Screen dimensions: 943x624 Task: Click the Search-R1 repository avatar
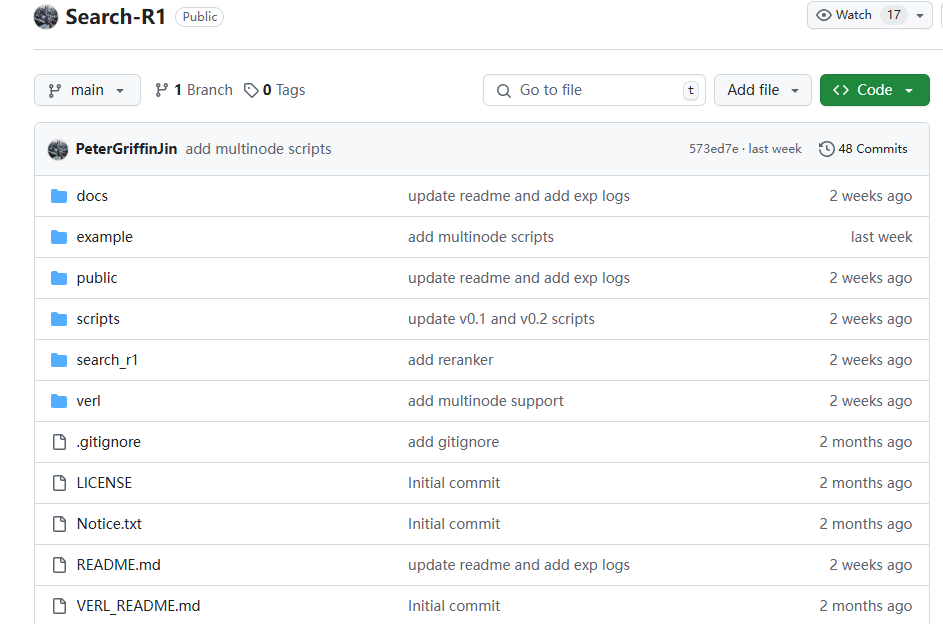[46, 17]
